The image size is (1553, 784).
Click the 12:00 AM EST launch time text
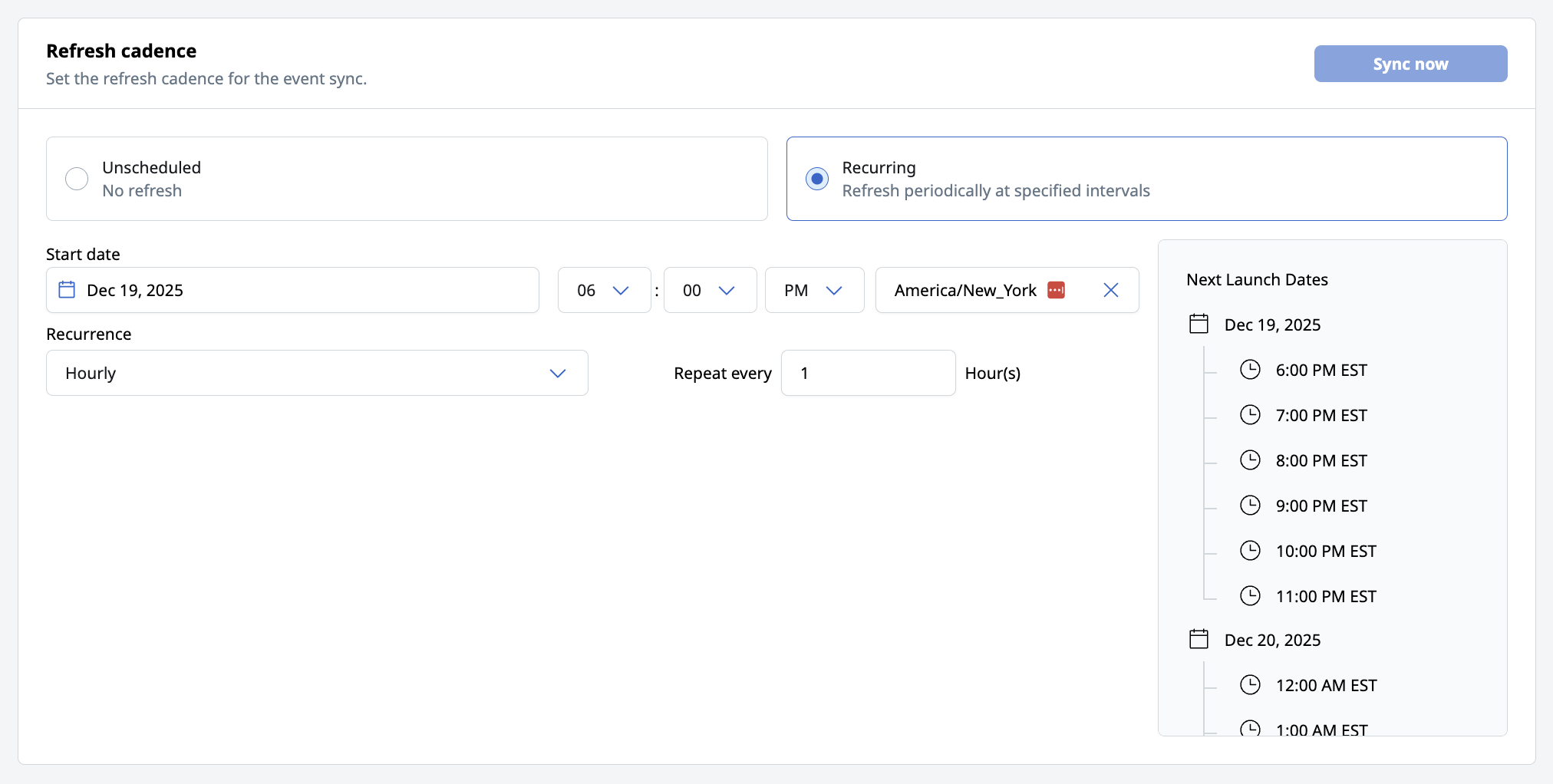pos(1326,686)
